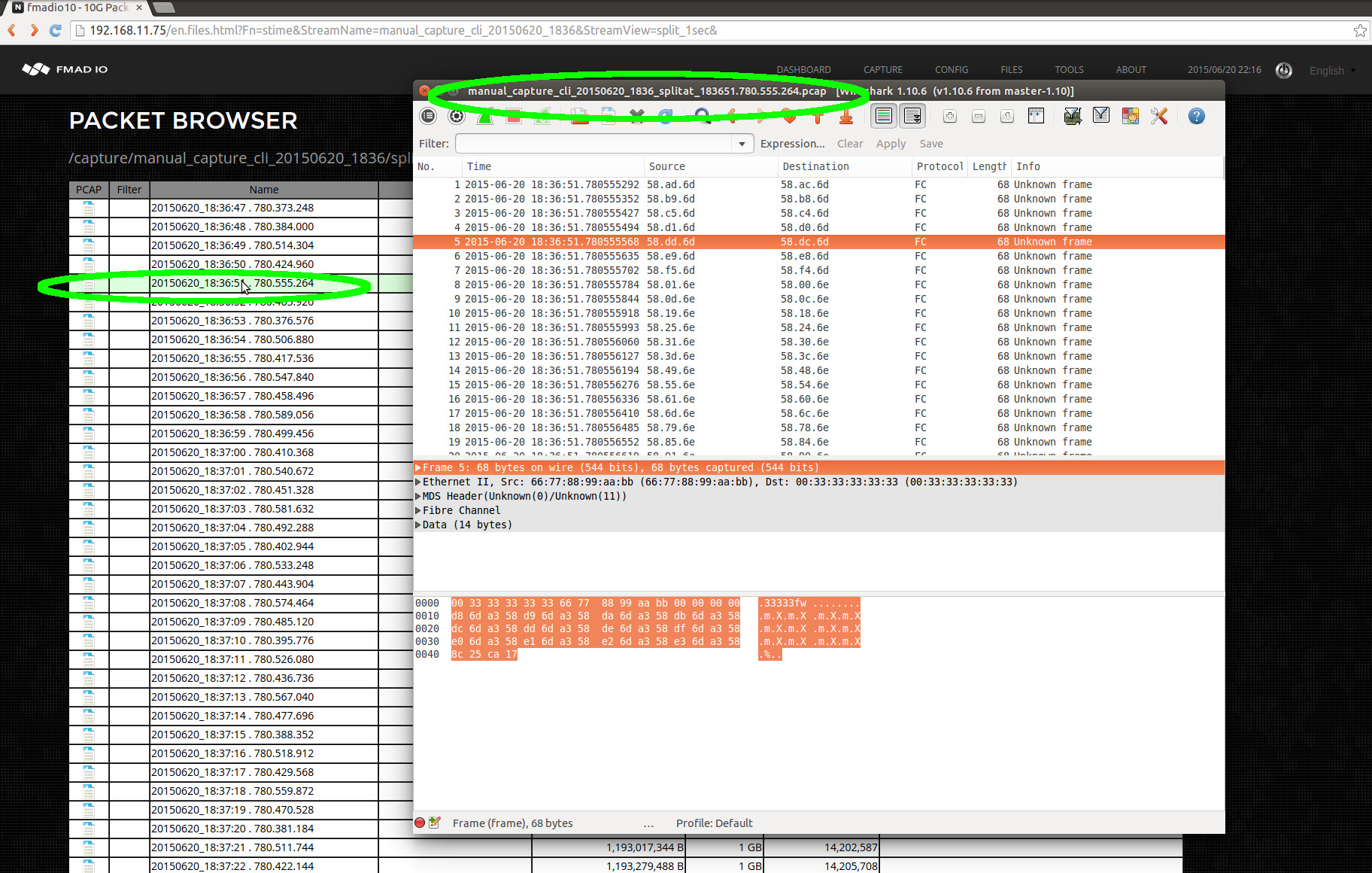
Task: Reload the capture file
Action: pos(665,116)
